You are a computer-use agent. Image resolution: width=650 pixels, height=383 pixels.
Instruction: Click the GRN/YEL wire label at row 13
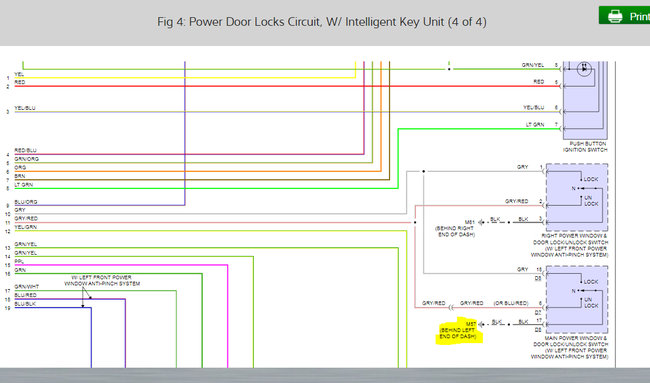click(x=25, y=245)
